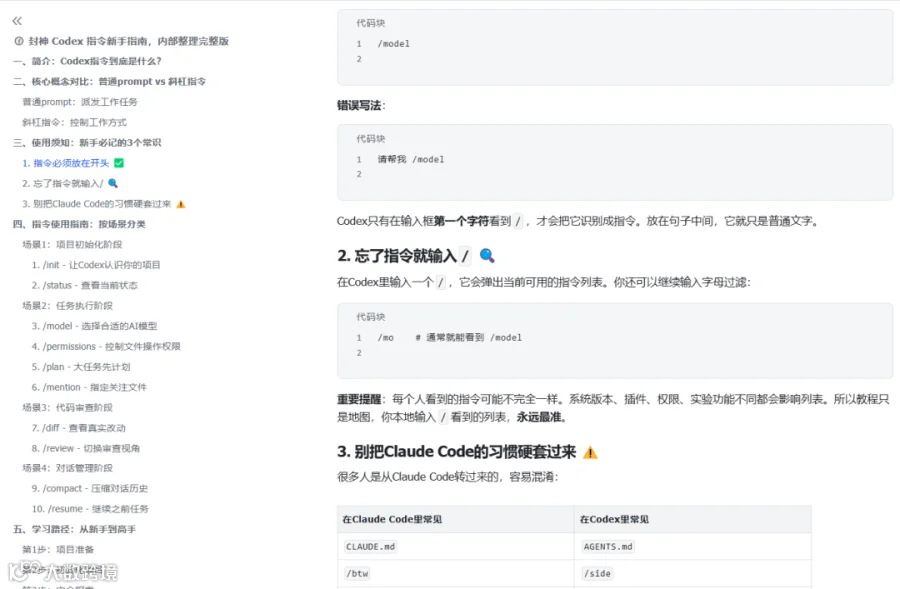Select '第1步：项目准备' outline entry
Image resolution: width=900 pixels, height=589 pixels.
pos(58,550)
